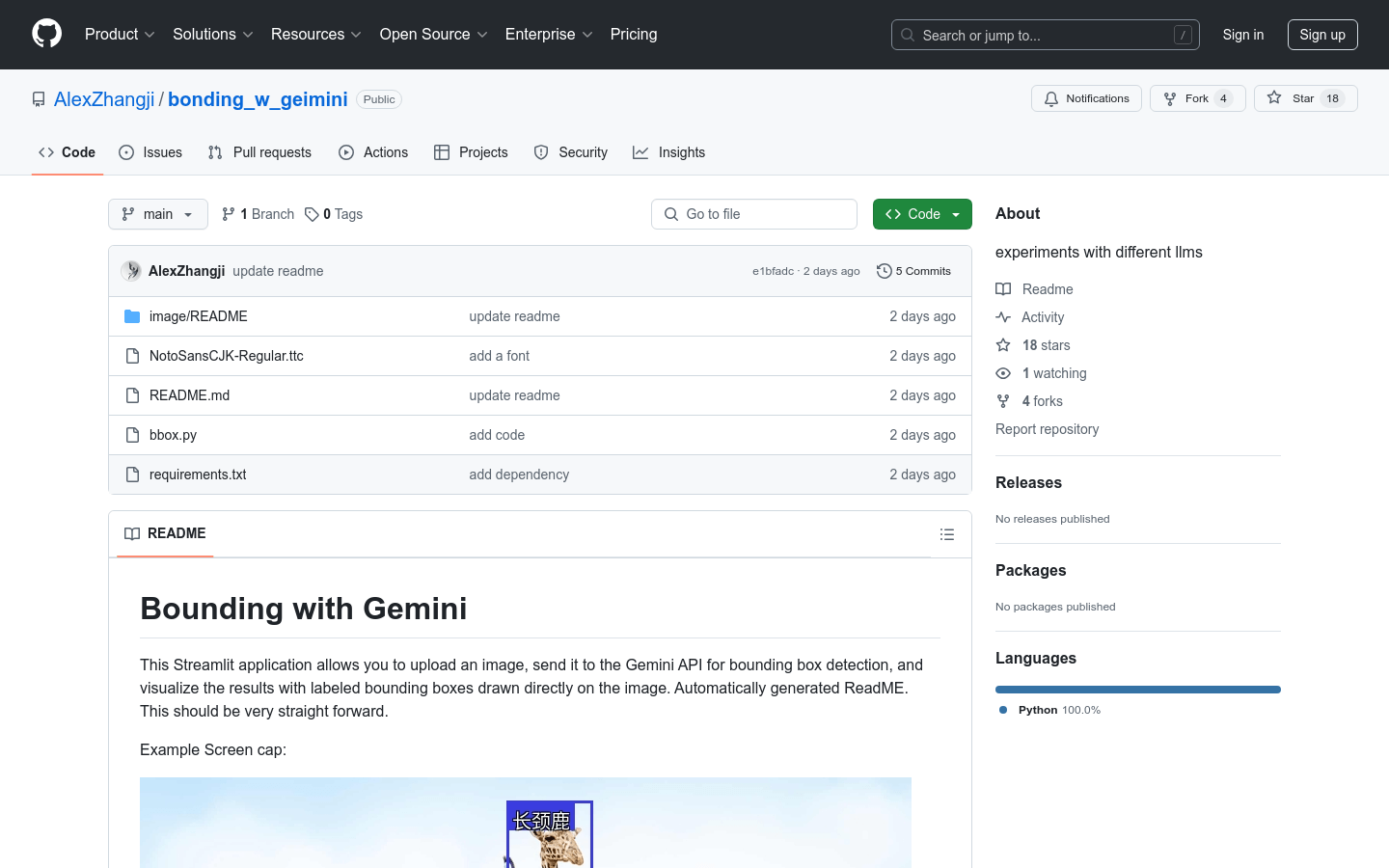Click the branch icon beside 1 Branch

pyautogui.click(x=229, y=214)
